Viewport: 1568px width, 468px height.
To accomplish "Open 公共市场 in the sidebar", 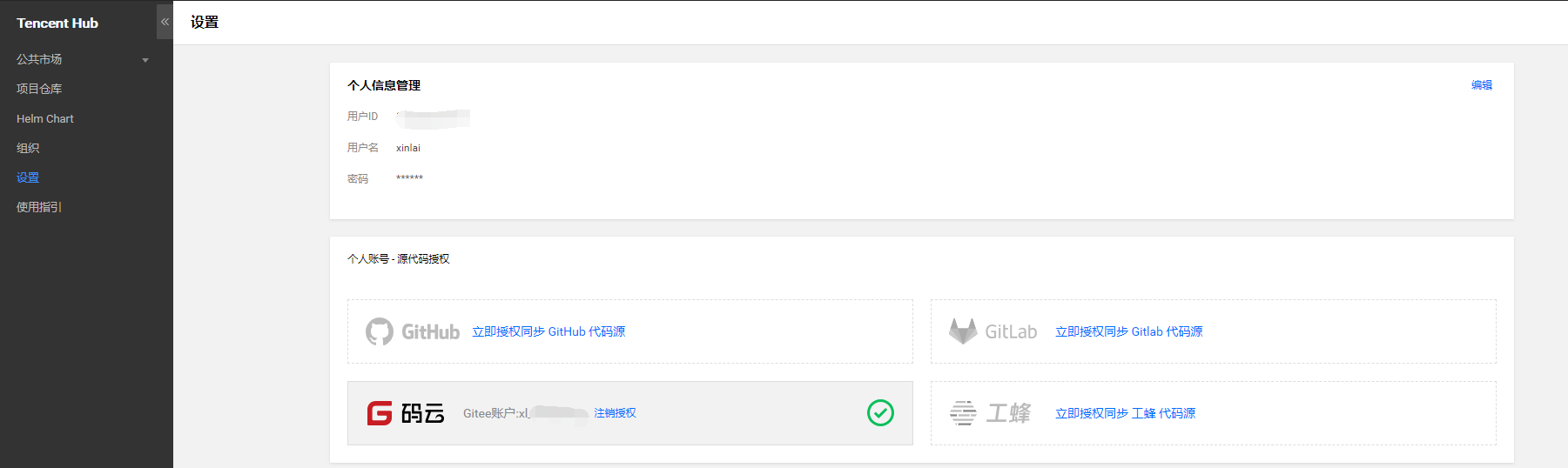I will pyautogui.click(x=39, y=59).
